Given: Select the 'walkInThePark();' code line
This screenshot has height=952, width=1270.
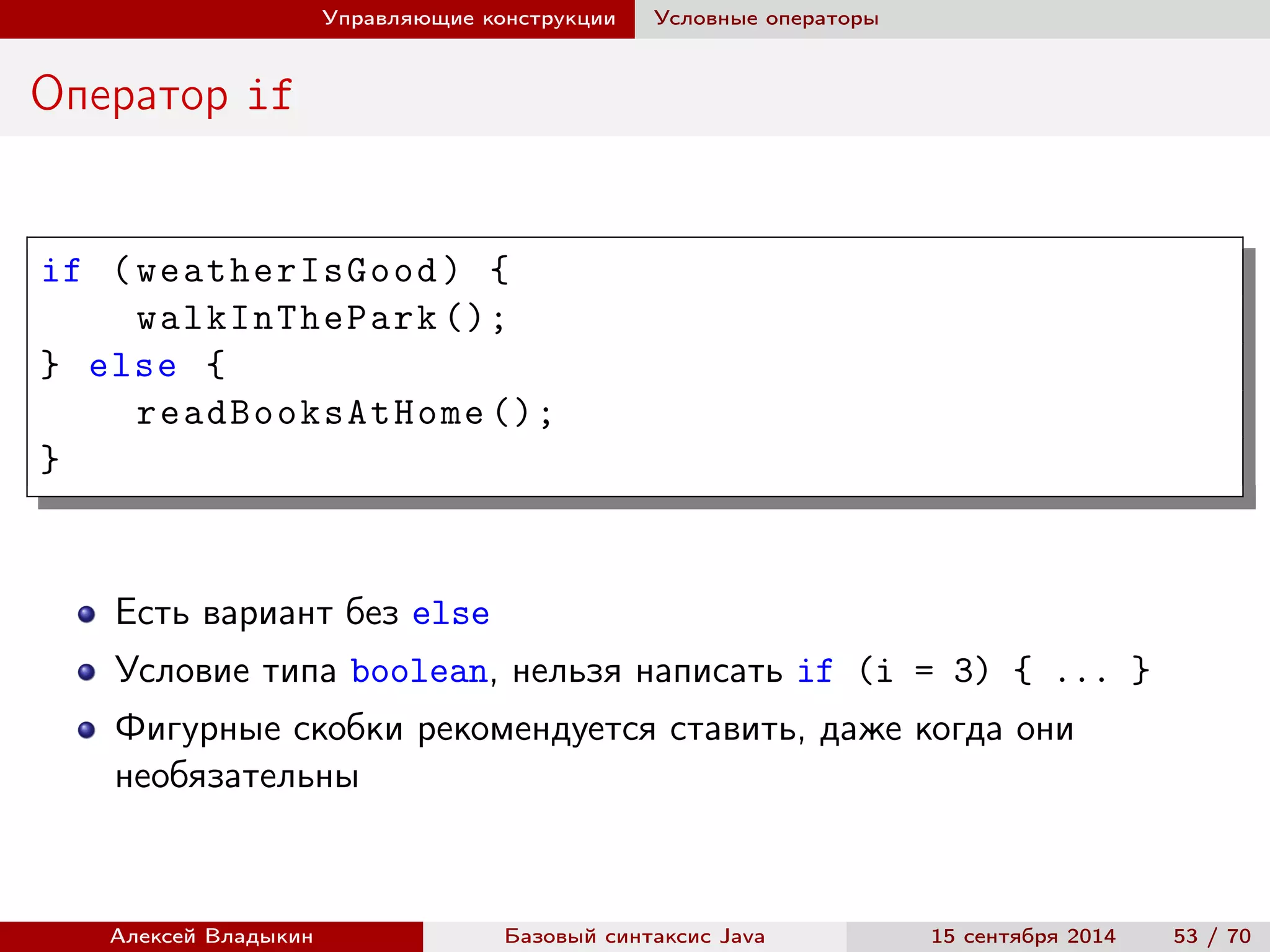Looking at the screenshot, I should click(321, 319).
